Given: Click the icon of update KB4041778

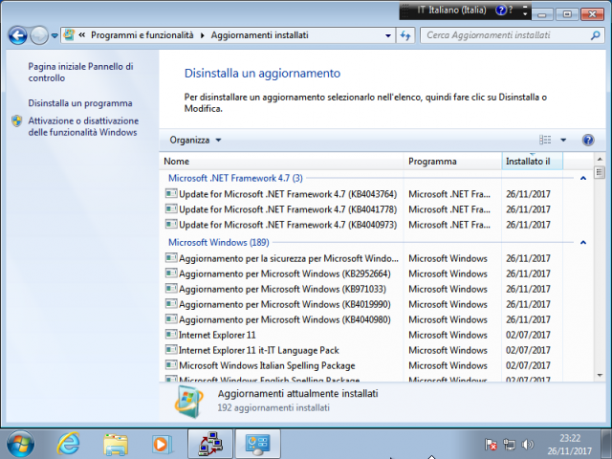Looking at the screenshot, I should (171, 209).
